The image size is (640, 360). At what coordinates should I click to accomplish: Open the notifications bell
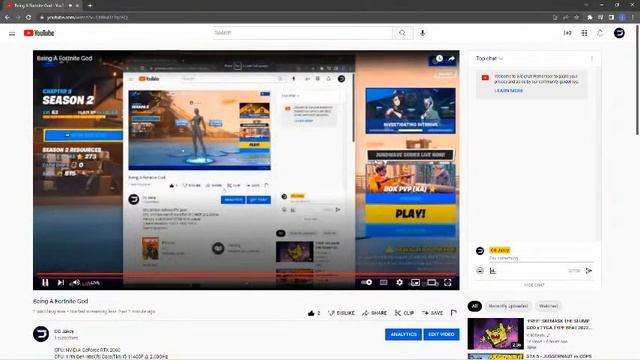tap(600, 33)
